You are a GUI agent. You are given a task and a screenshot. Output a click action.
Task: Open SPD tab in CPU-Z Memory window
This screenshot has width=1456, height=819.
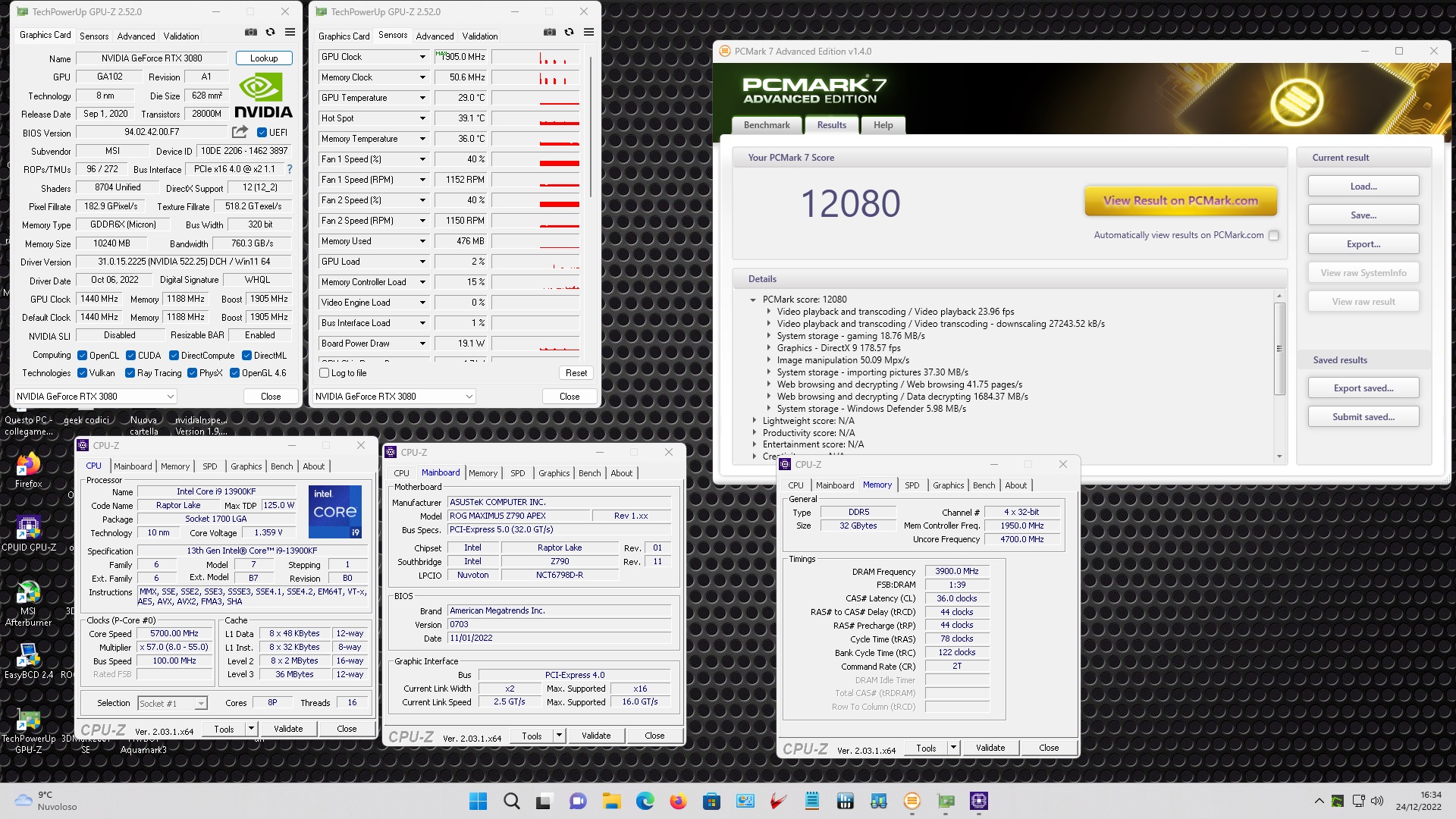tap(912, 485)
